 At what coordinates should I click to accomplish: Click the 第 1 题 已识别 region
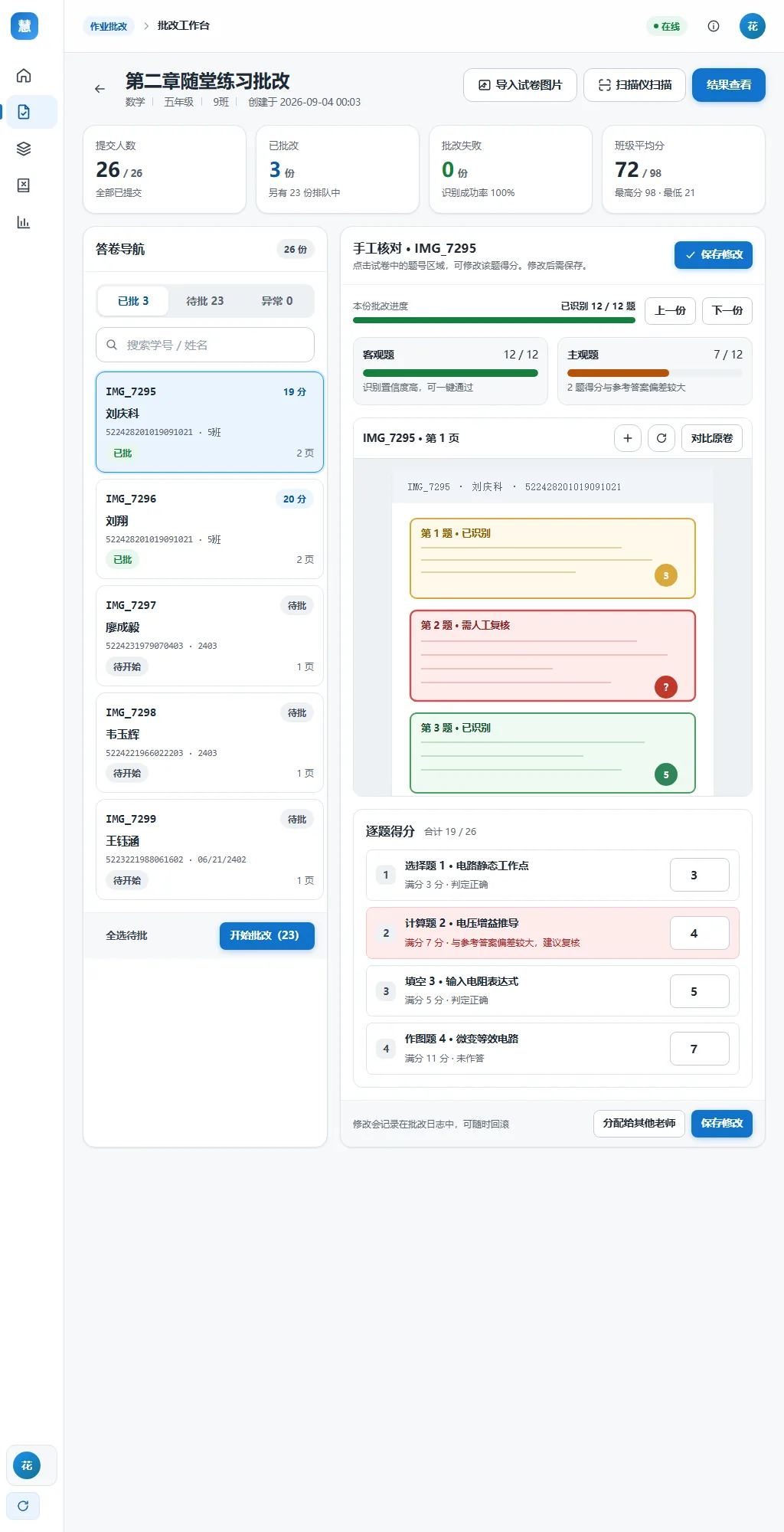pos(553,558)
